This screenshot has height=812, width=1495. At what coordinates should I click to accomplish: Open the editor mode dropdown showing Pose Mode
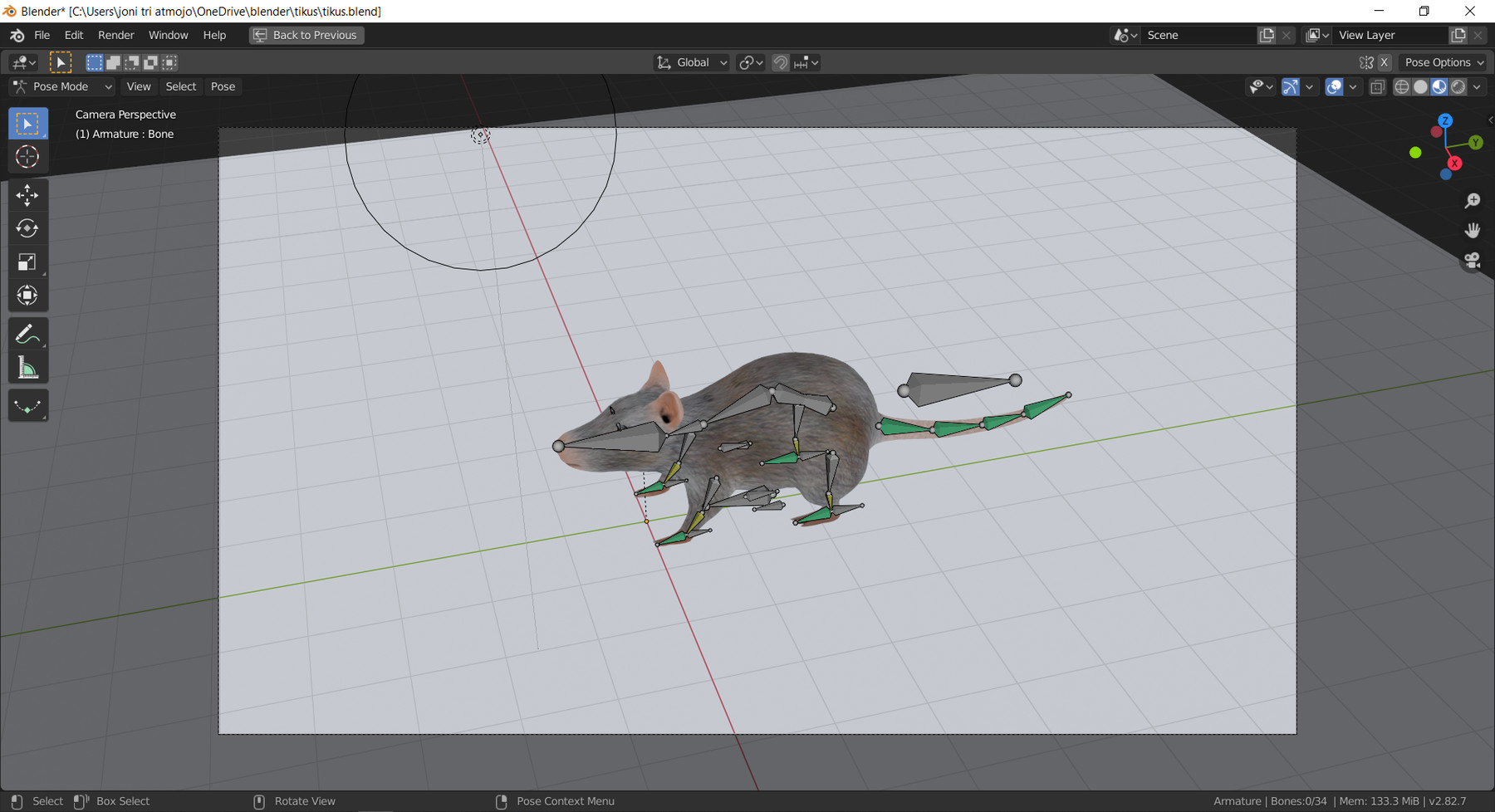point(61,86)
